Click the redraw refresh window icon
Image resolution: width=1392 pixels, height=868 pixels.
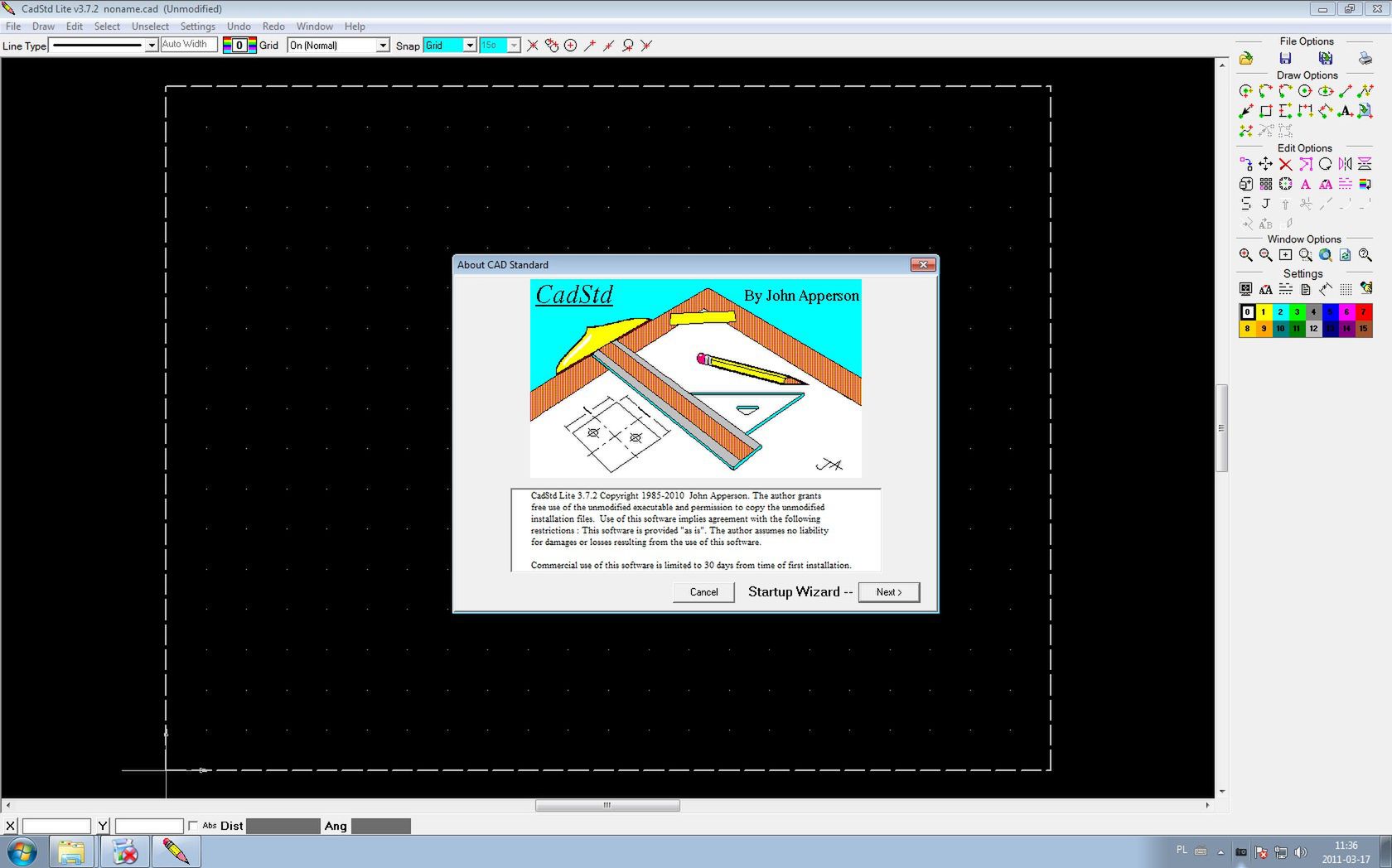click(x=1345, y=255)
